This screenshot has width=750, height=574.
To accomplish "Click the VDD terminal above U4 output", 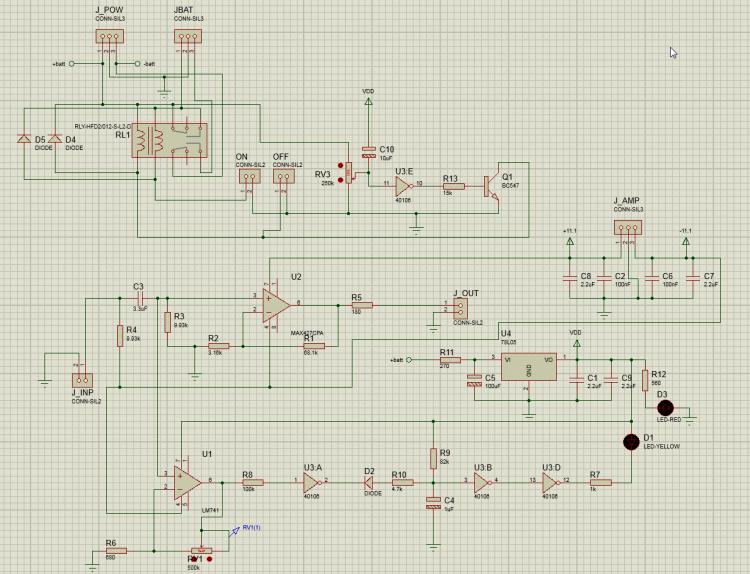I will pyautogui.click(x=576, y=343).
